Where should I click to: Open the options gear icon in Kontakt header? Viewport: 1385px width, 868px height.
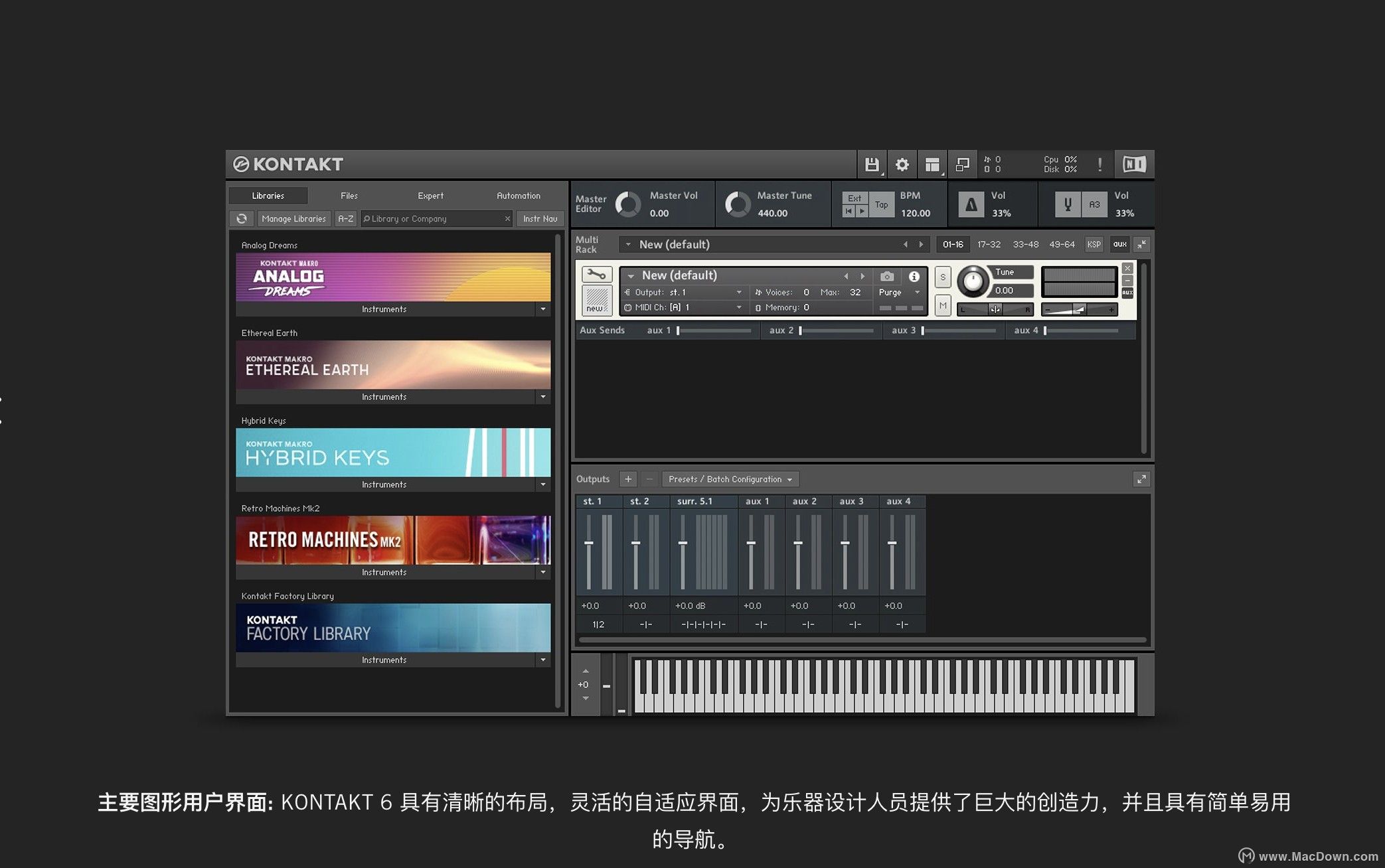coord(902,165)
